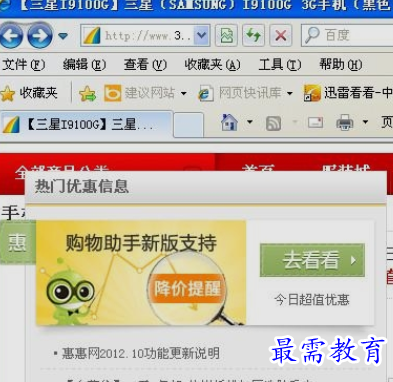Select the 【三星I9100G】三星 tab
The height and width of the screenshot is (382, 393).
[x=87, y=124]
